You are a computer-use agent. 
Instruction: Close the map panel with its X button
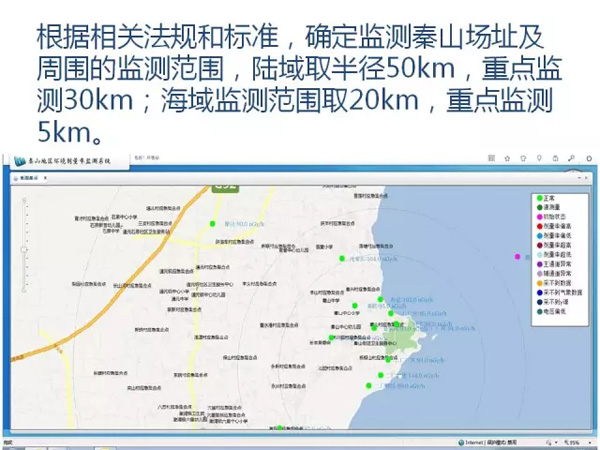pos(586,178)
